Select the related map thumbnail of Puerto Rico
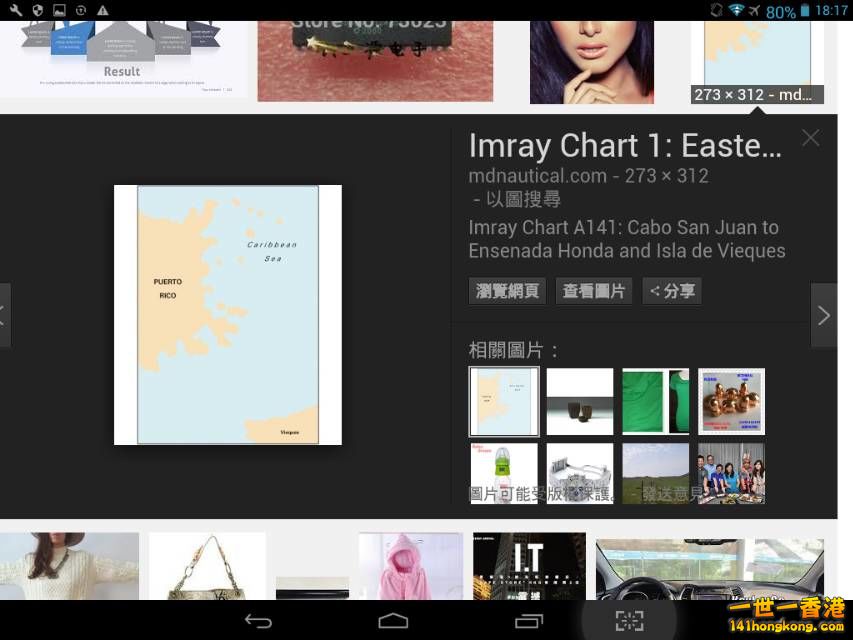Viewport: 853px width, 640px height. pos(504,402)
